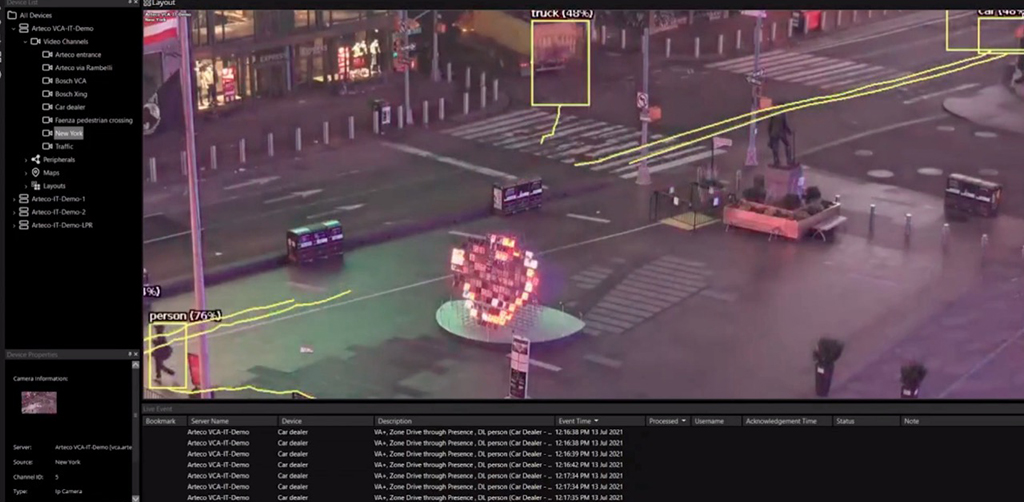Switch to the Layout tab
This screenshot has height=502, width=1024.
tap(161, 4)
